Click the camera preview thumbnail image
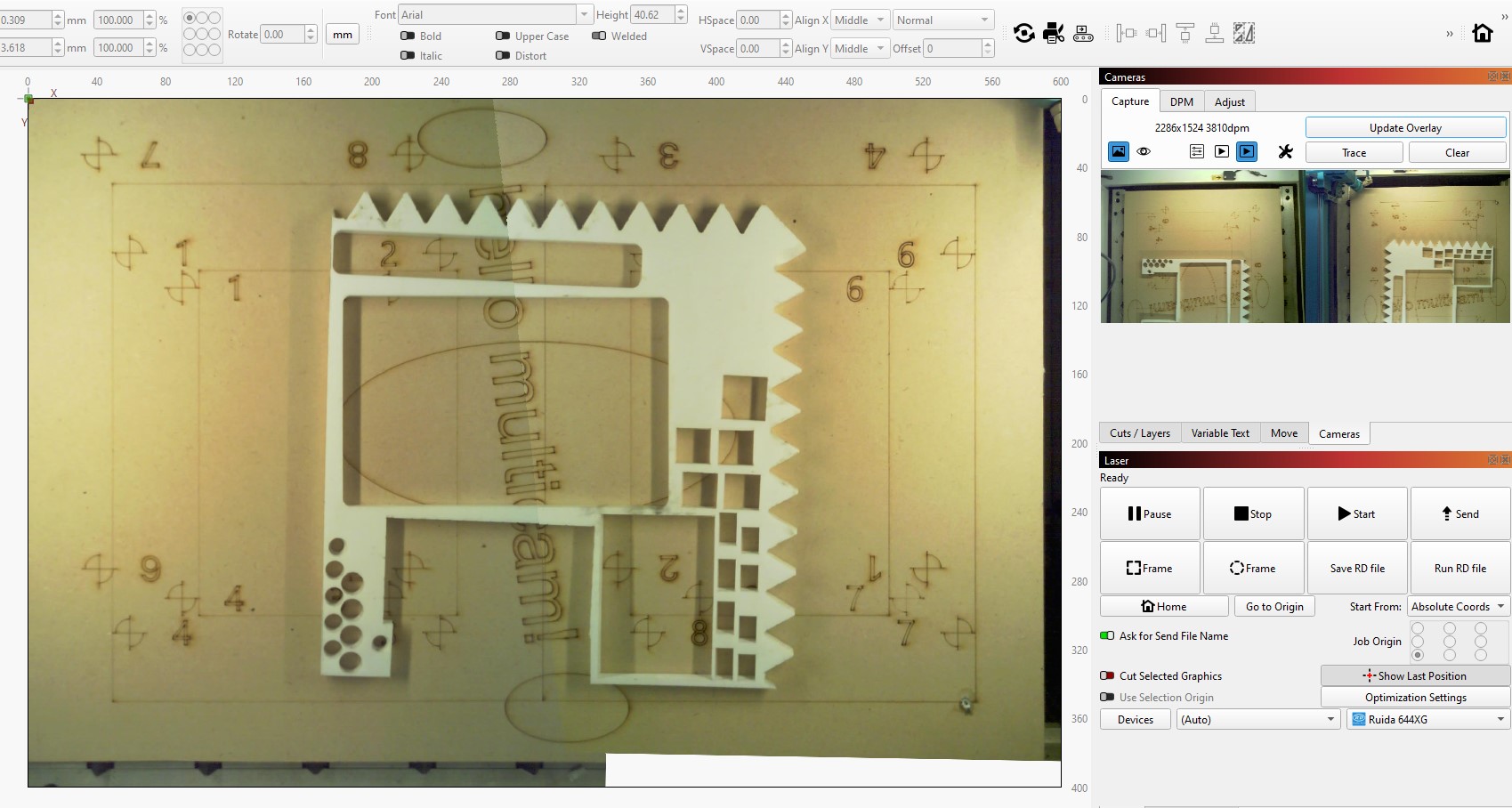The height and width of the screenshot is (808, 1512). (1305, 247)
